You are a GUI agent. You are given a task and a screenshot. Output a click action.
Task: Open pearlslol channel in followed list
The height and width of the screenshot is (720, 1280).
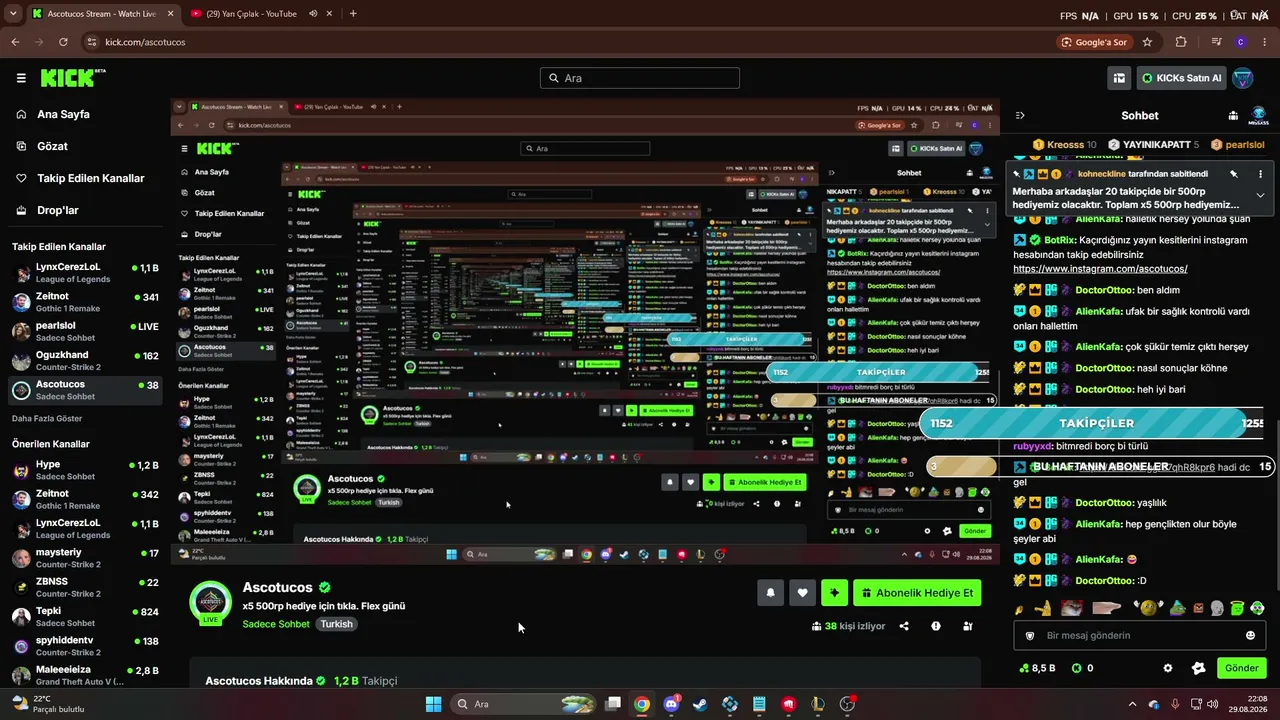85,331
